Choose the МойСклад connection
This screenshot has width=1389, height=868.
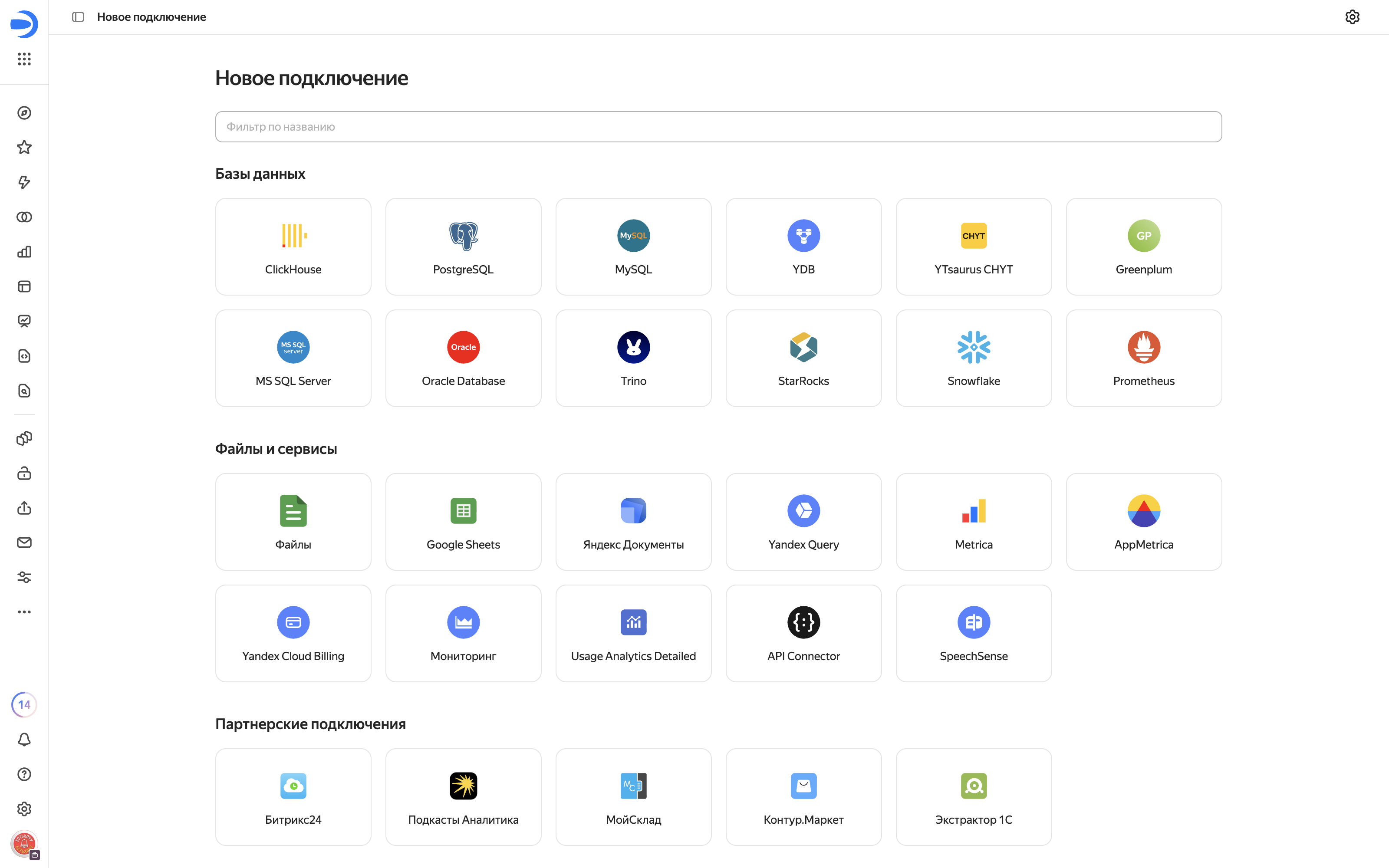[x=633, y=797]
